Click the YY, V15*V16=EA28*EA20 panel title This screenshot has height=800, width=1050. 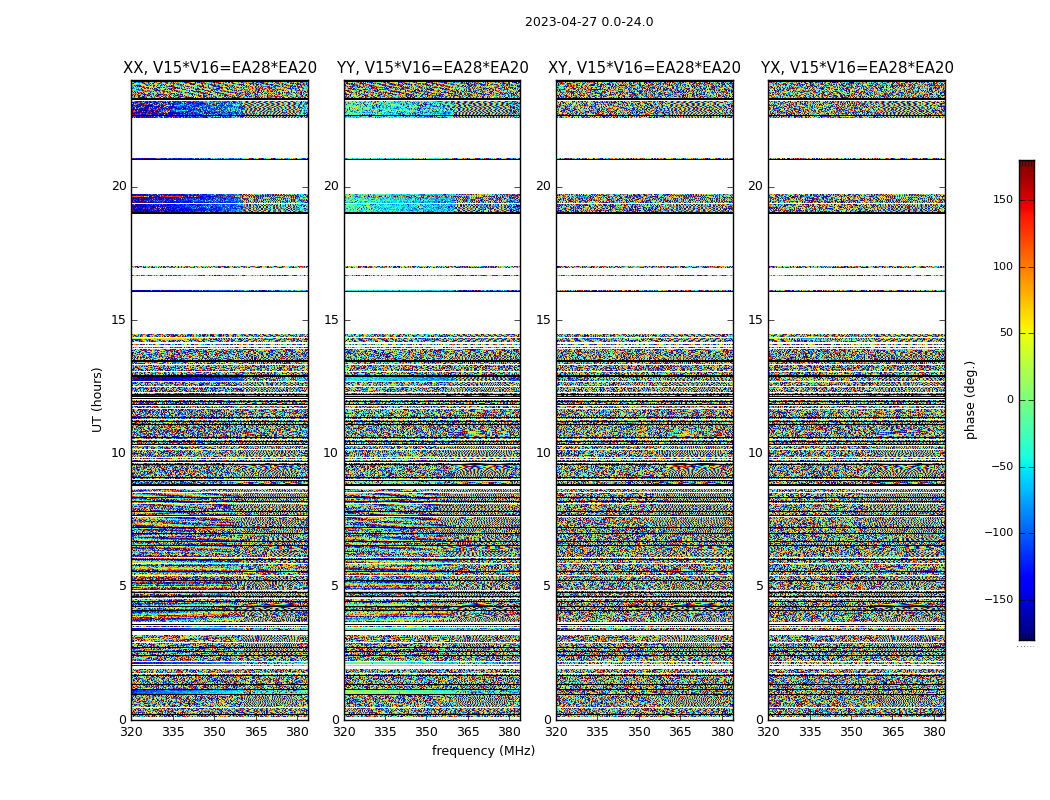(433, 68)
